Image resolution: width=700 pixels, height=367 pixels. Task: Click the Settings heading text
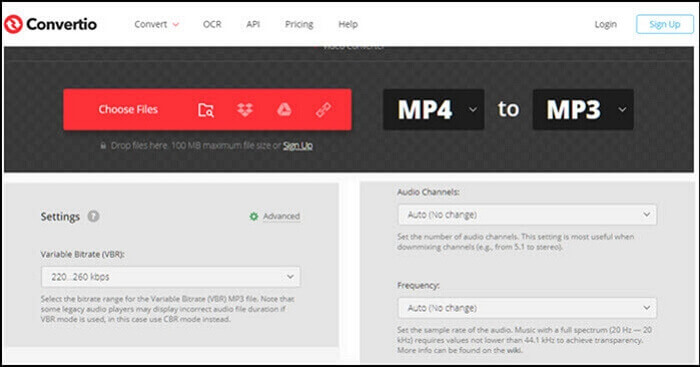point(60,217)
